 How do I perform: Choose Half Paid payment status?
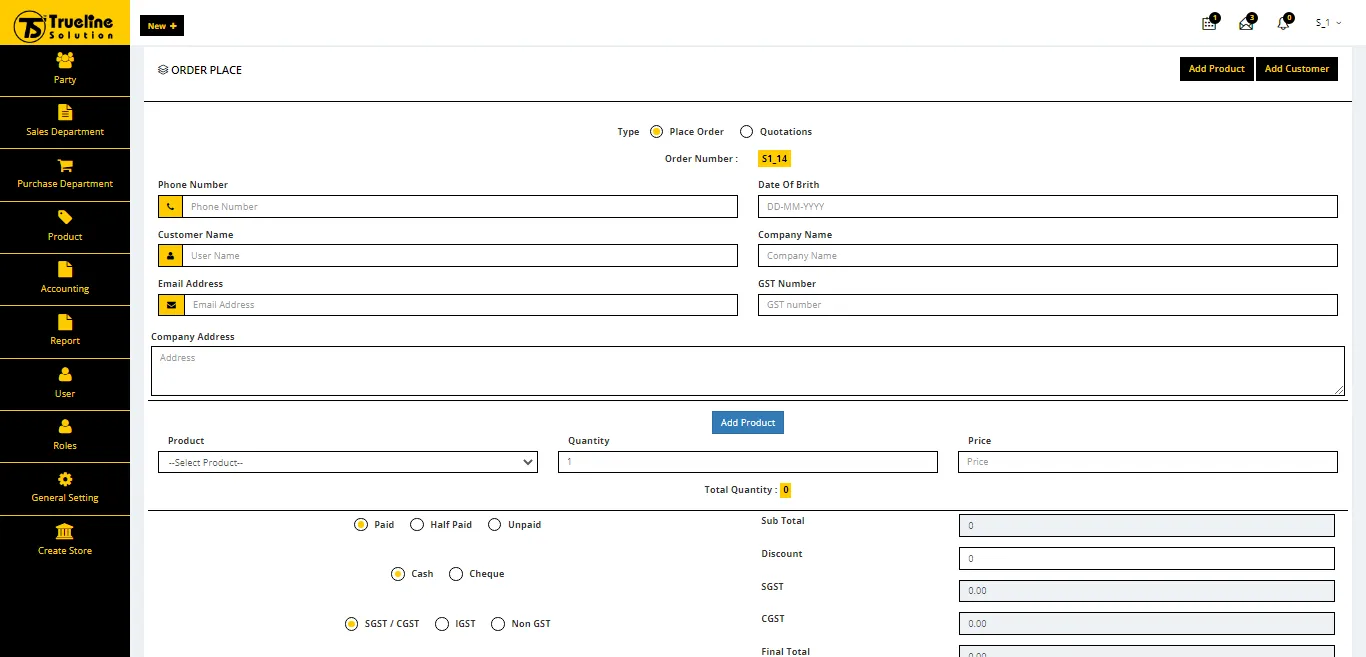coord(417,525)
